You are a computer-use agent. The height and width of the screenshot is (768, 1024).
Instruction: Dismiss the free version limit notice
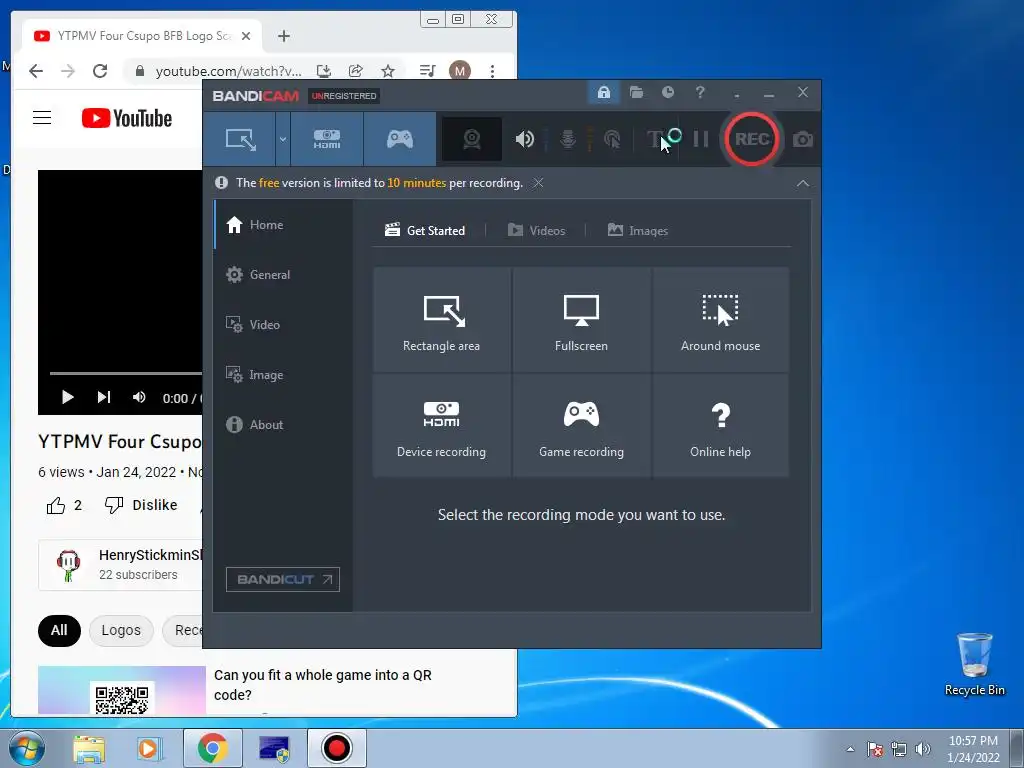click(x=538, y=183)
